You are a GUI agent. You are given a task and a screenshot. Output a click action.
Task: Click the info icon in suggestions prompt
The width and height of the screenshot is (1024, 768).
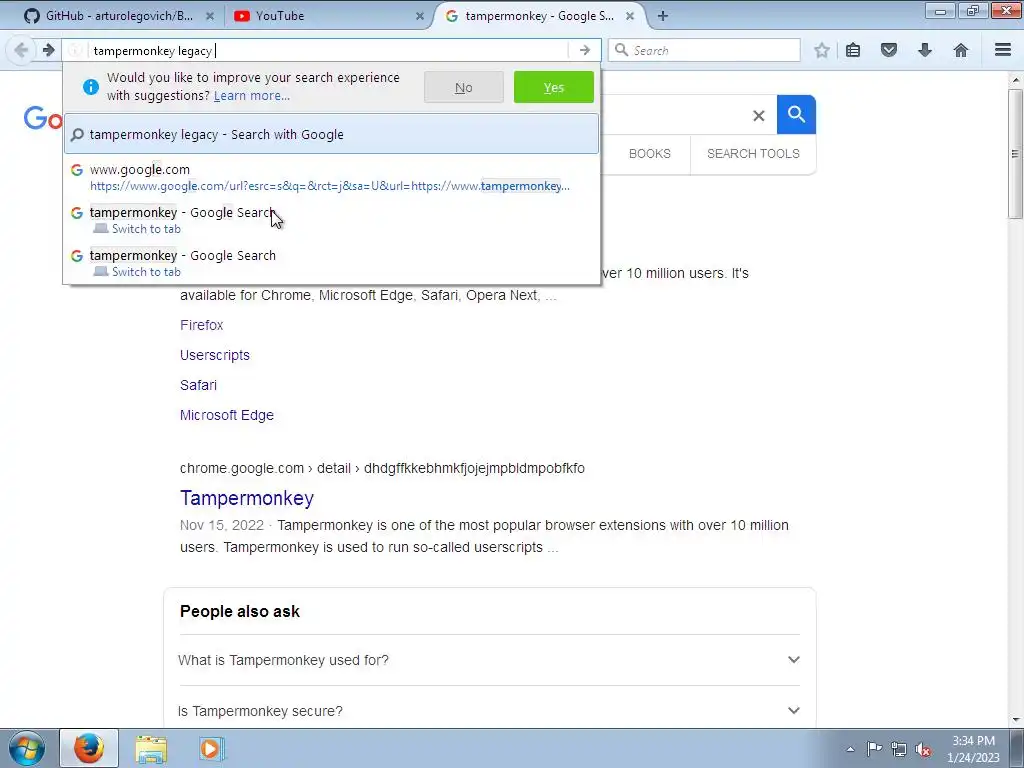(91, 87)
